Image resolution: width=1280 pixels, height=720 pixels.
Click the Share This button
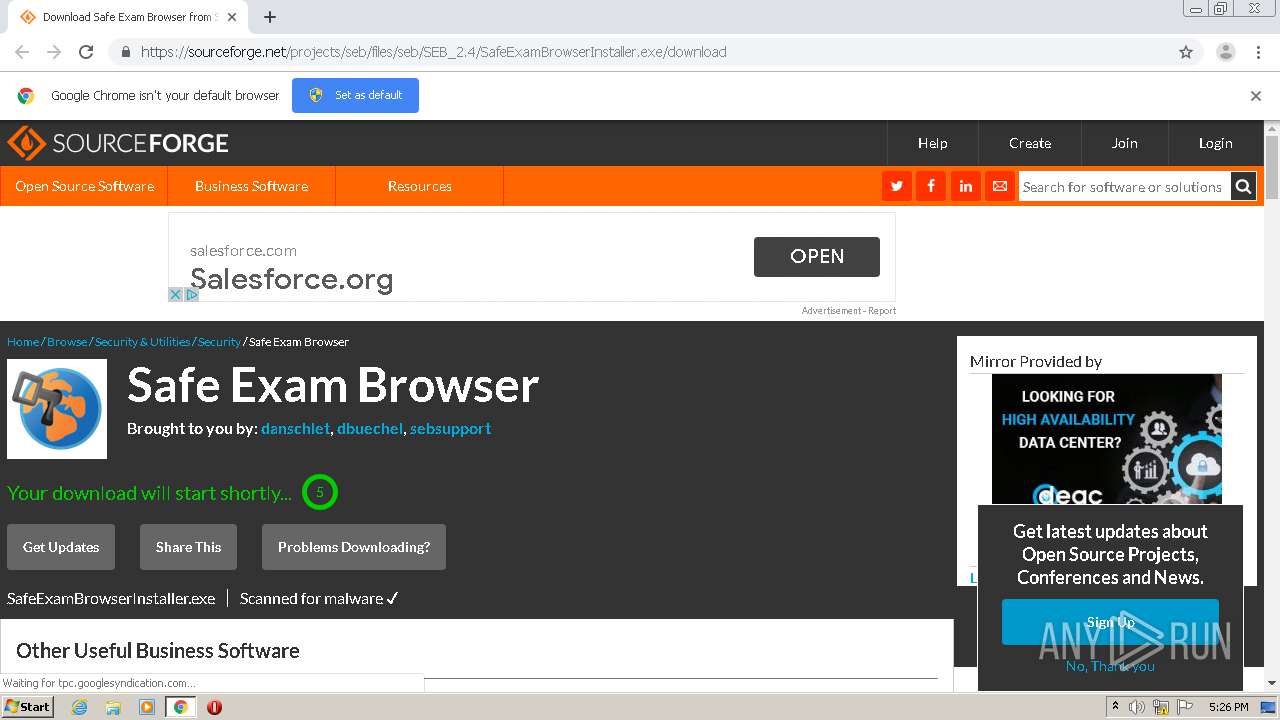tap(188, 547)
